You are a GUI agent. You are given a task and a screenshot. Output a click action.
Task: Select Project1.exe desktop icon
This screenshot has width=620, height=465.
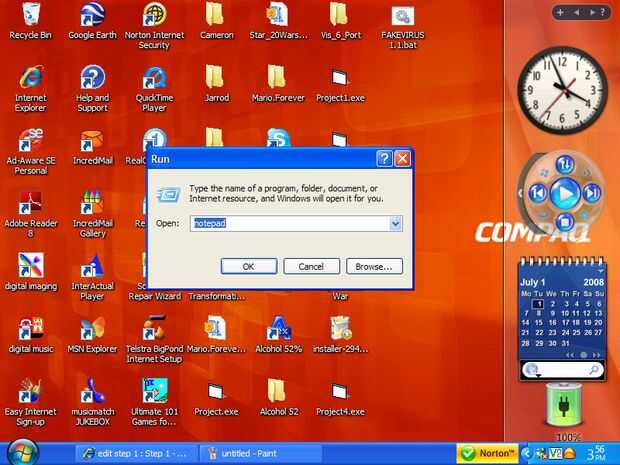340,85
